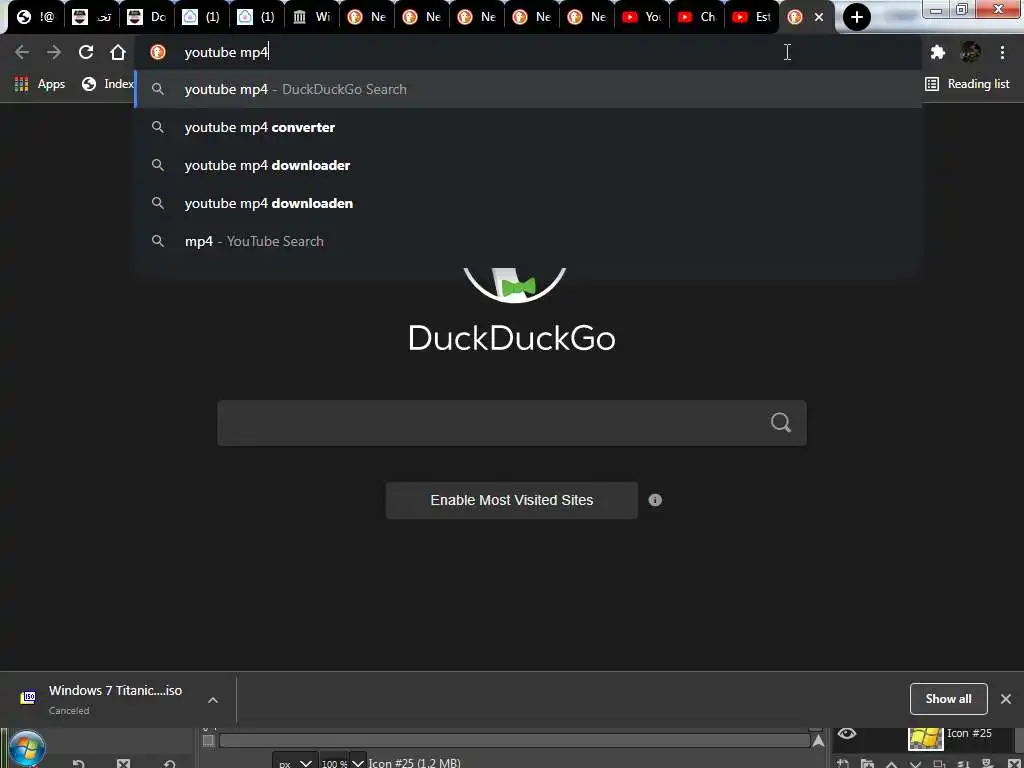Viewport: 1024px width, 768px height.
Task: Select suggestion "mp4 - YouTube Search"
Action: tap(528, 241)
